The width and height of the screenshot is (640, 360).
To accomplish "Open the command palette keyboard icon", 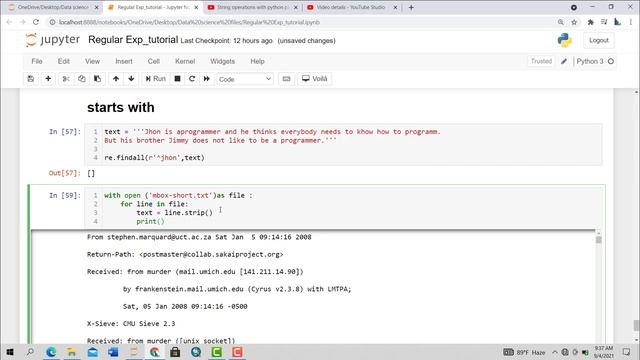I will (x=286, y=79).
